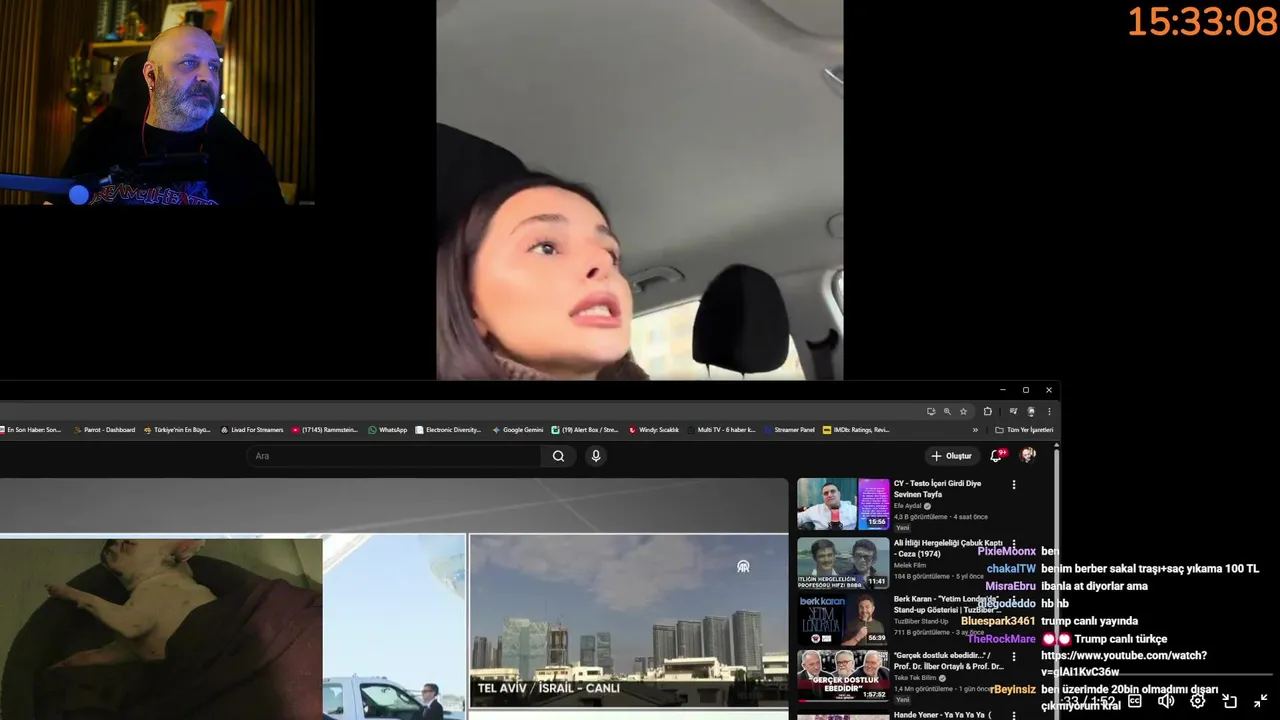Open CY - Testo İçeri Girdi video thumbnail

[843, 504]
